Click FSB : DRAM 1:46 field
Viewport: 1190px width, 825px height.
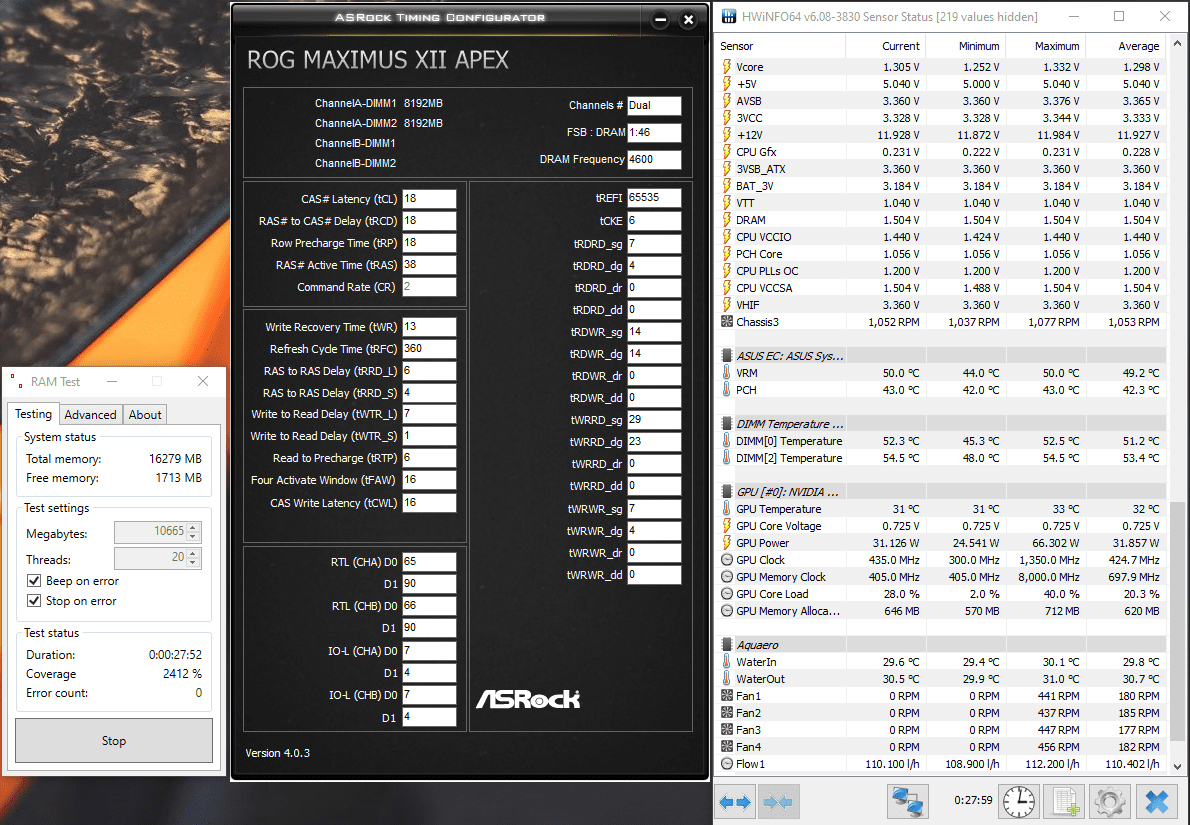pyautogui.click(x=654, y=133)
